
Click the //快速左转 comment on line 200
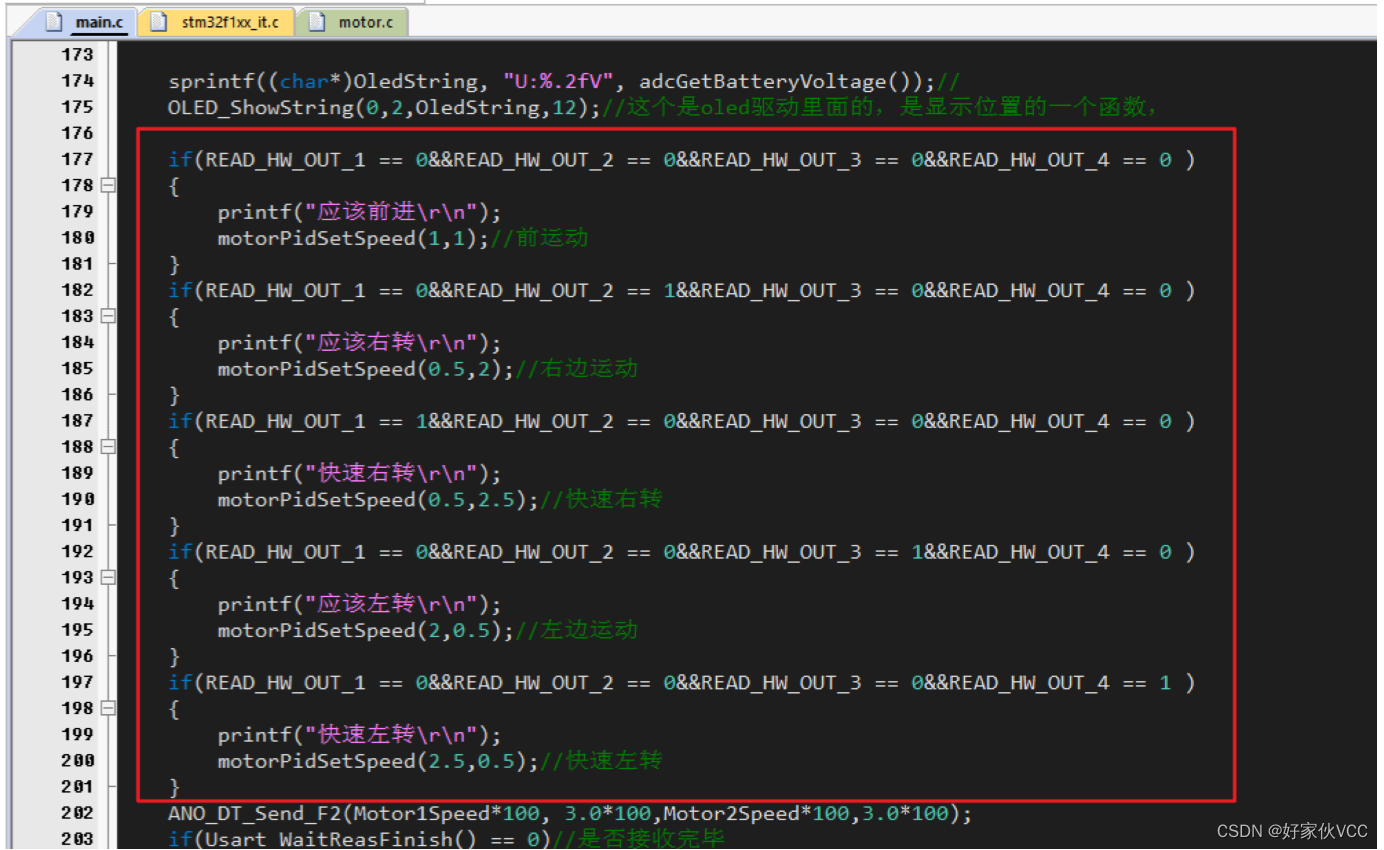[601, 761]
